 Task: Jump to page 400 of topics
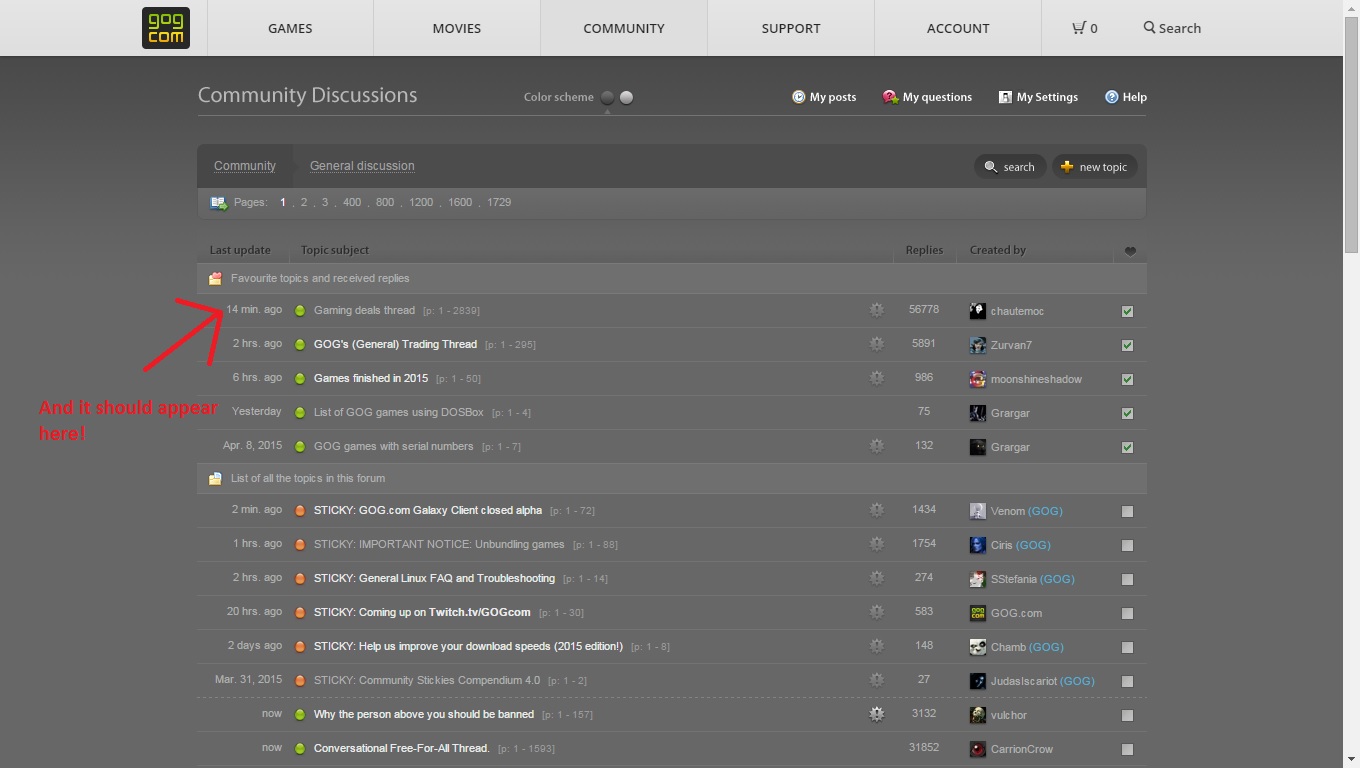pyautogui.click(x=352, y=202)
